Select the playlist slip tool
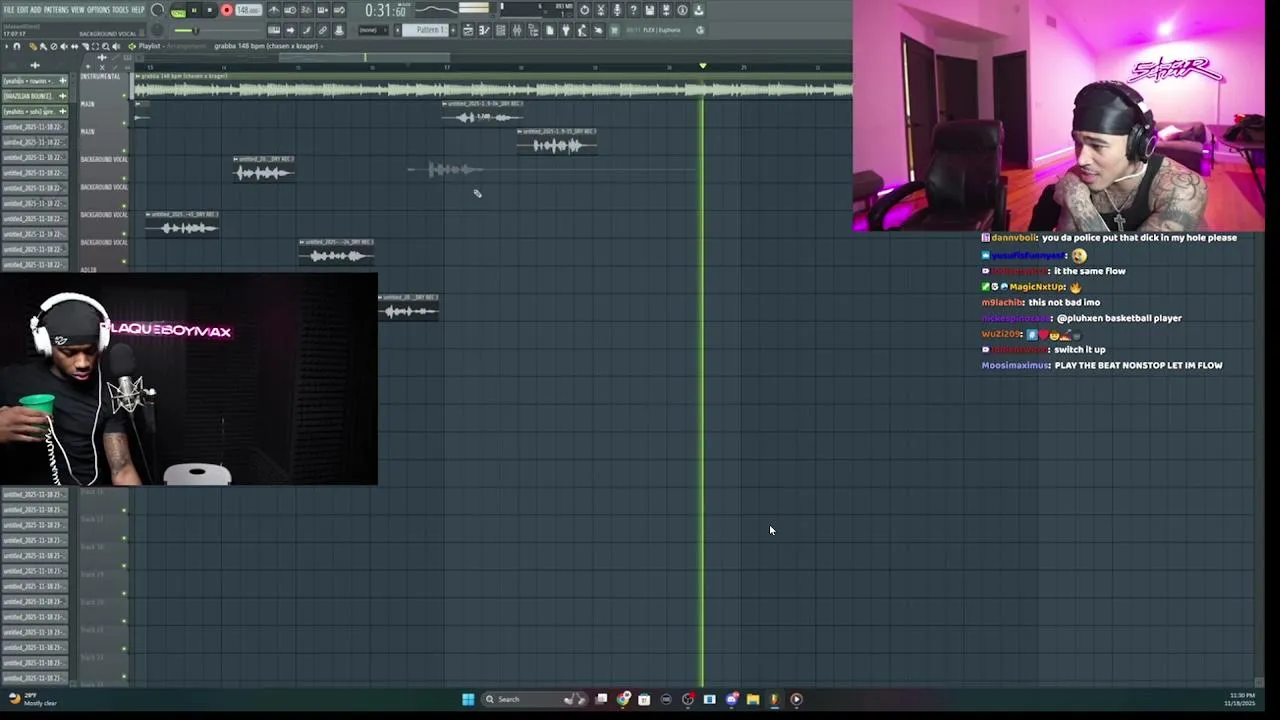This screenshot has height=720, width=1280. coord(75,46)
